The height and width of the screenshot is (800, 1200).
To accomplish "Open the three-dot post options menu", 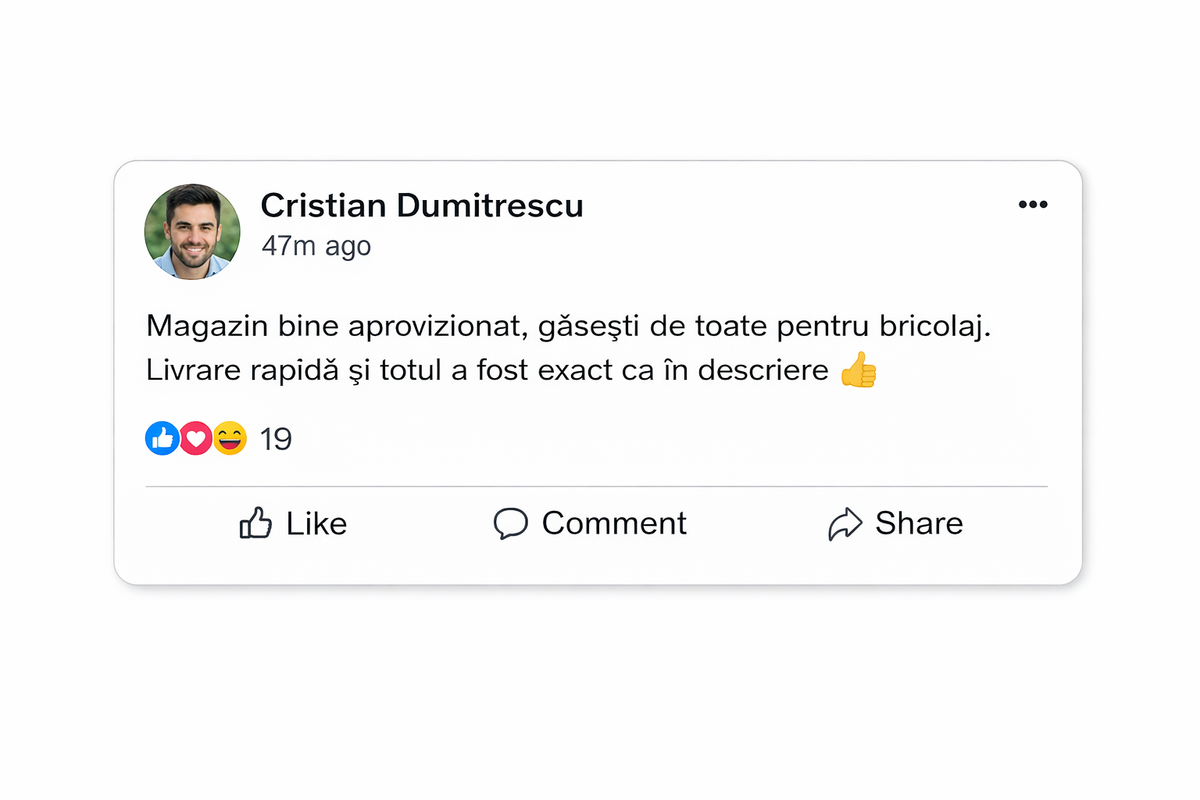I will pos(1033,204).
